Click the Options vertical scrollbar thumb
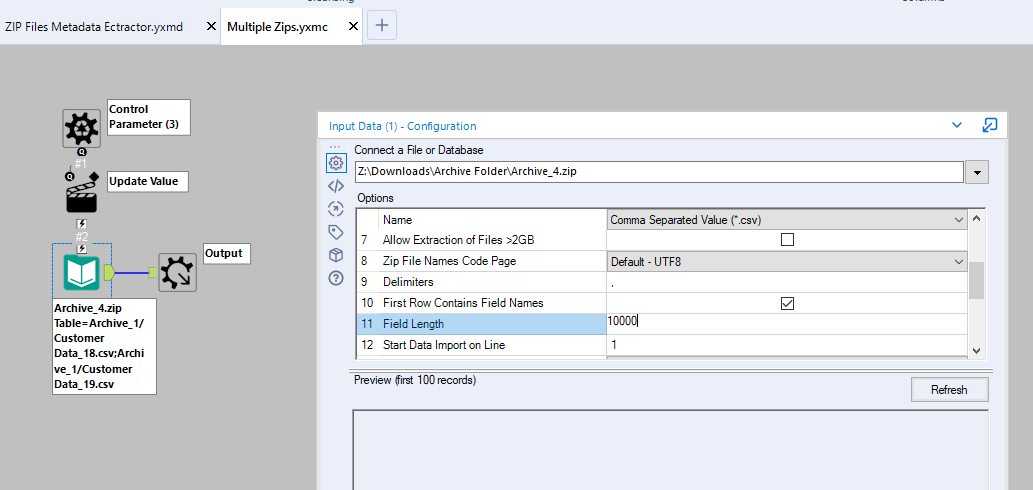Image resolution: width=1033 pixels, height=490 pixels. click(x=977, y=280)
